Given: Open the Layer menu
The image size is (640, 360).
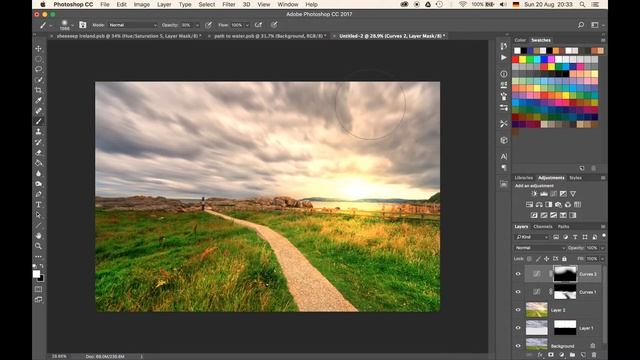Looking at the screenshot, I should coord(164,4).
